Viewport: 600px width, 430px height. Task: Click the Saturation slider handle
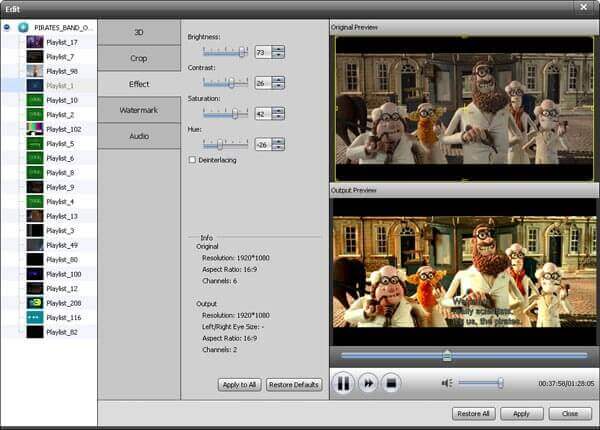[x=235, y=113]
